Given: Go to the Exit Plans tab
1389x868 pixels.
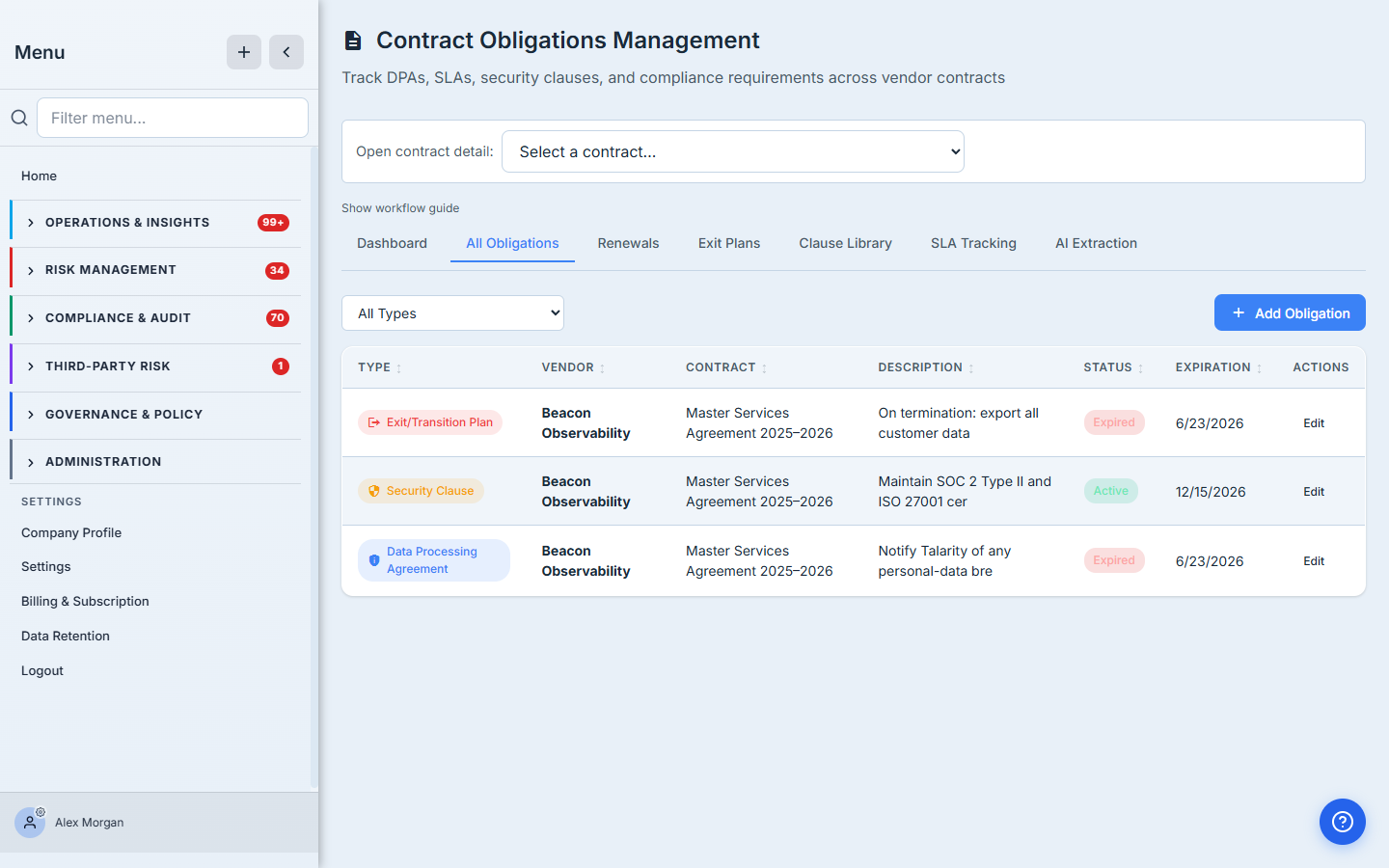Looking at the screenshot, I should coord(729,243).
